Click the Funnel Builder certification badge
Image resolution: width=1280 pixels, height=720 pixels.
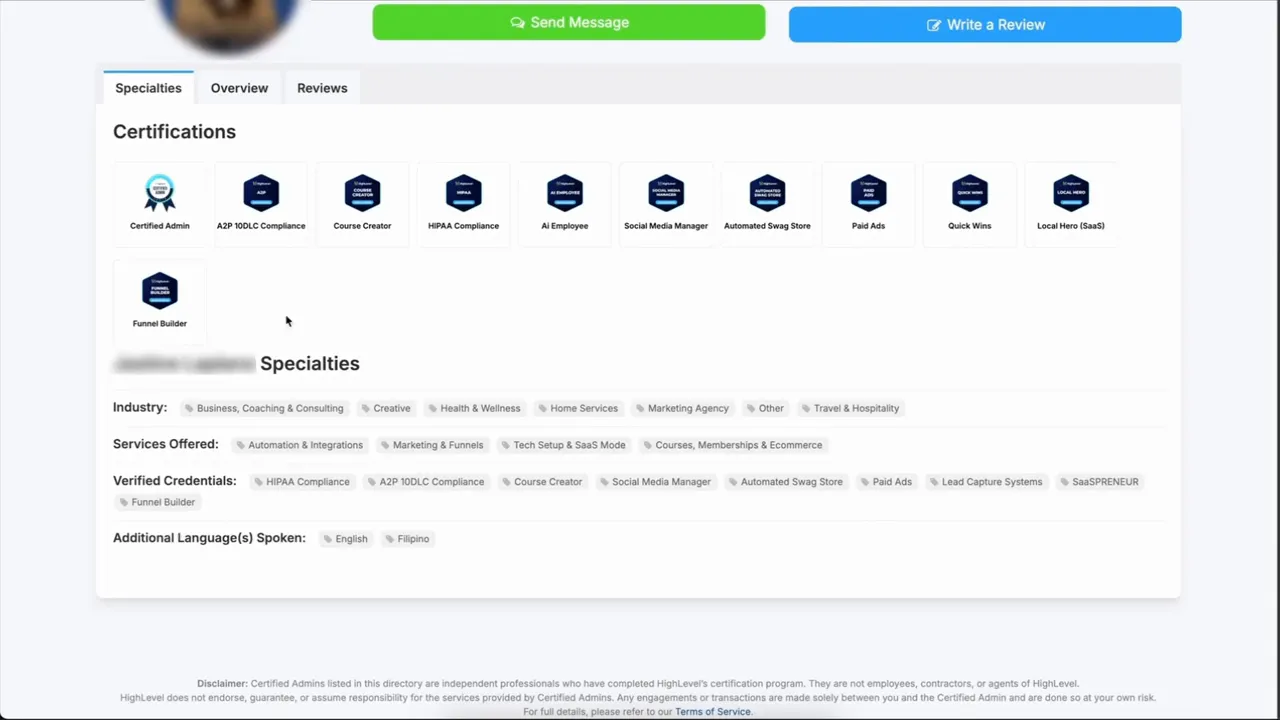click(160, 291)
